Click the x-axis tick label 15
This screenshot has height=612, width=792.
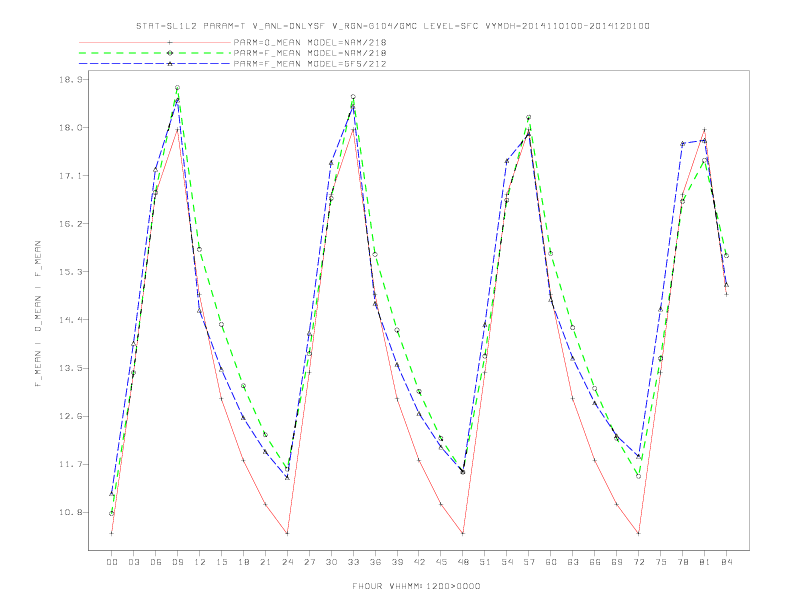pos(221,562)
